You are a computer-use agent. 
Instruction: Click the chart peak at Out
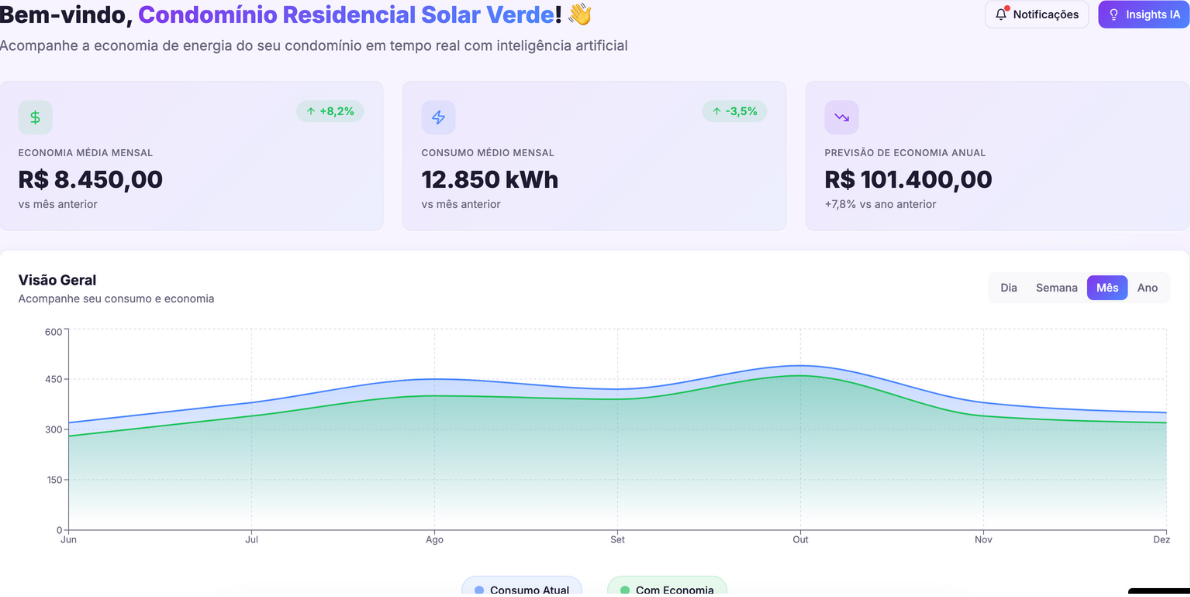click(x=800, y=366)
